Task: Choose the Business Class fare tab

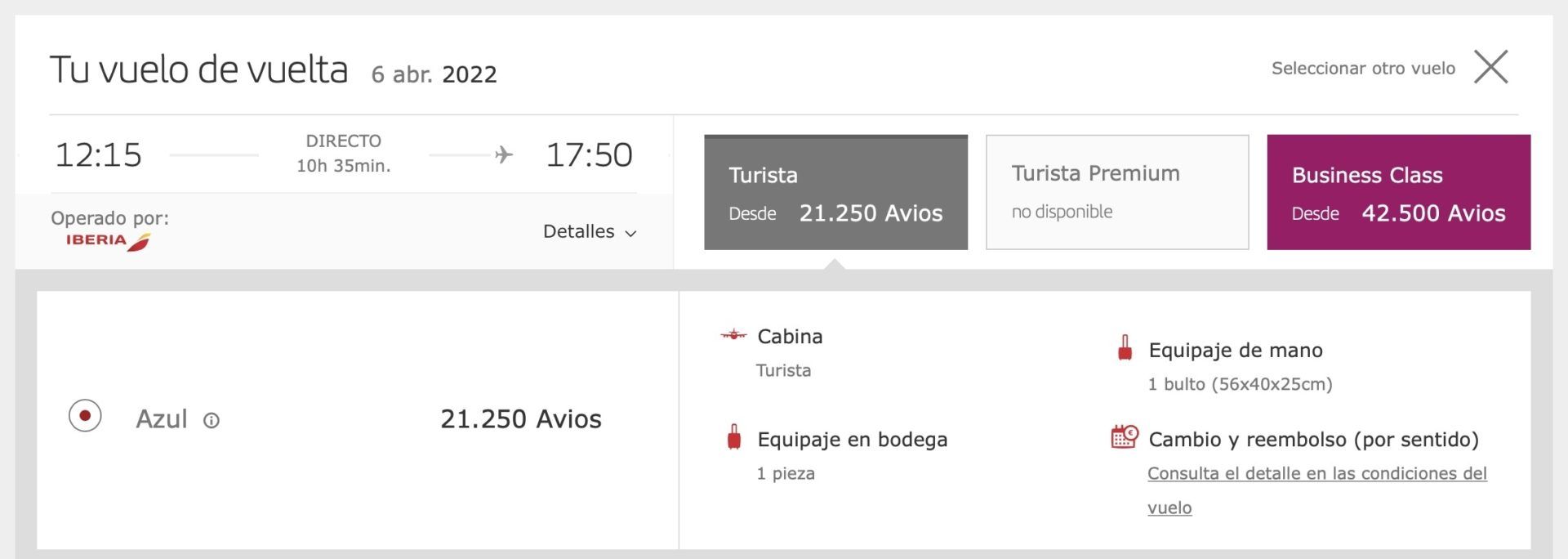Action: (x=1398, y=192)
